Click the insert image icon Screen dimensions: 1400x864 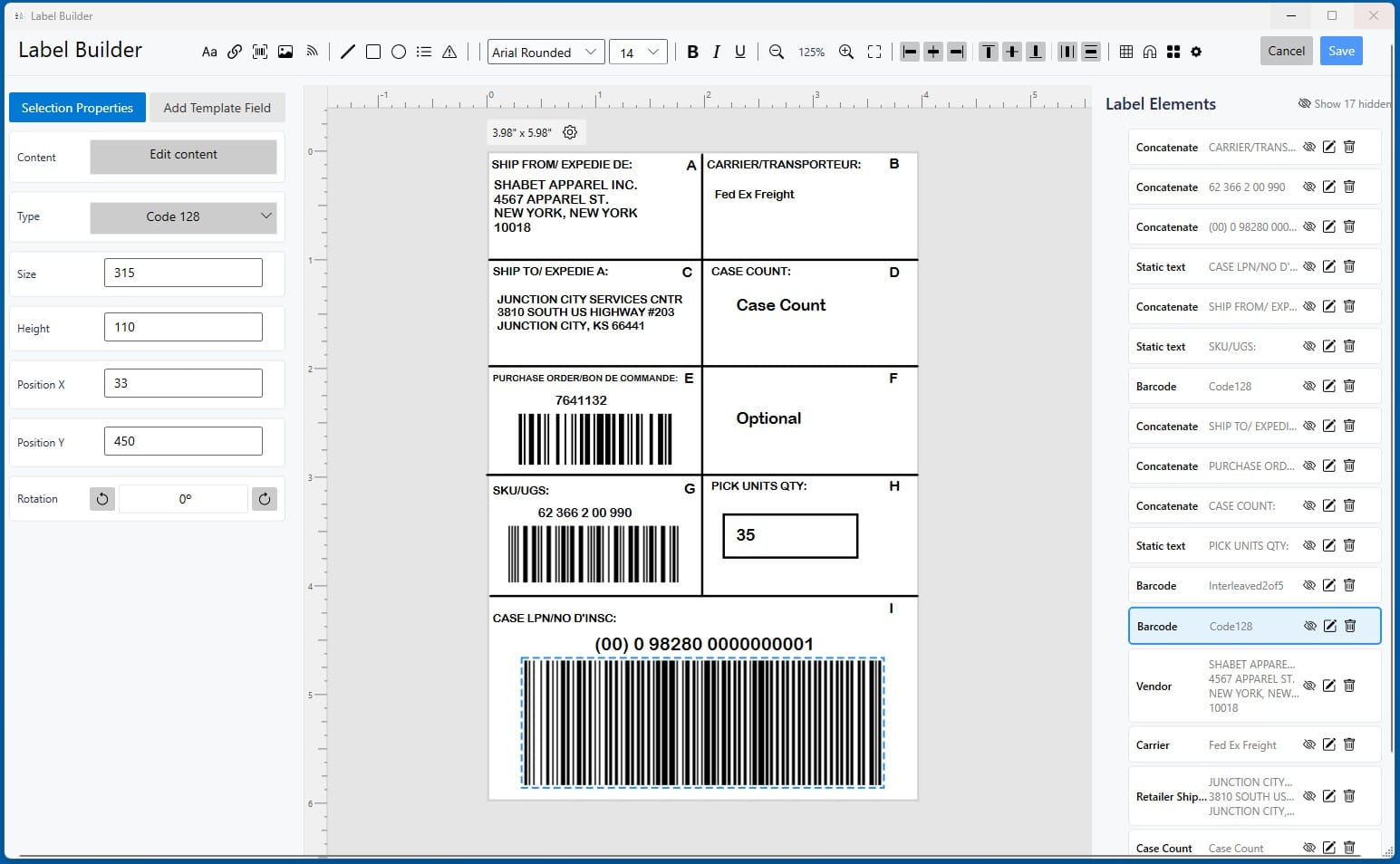tap(285, 52)
